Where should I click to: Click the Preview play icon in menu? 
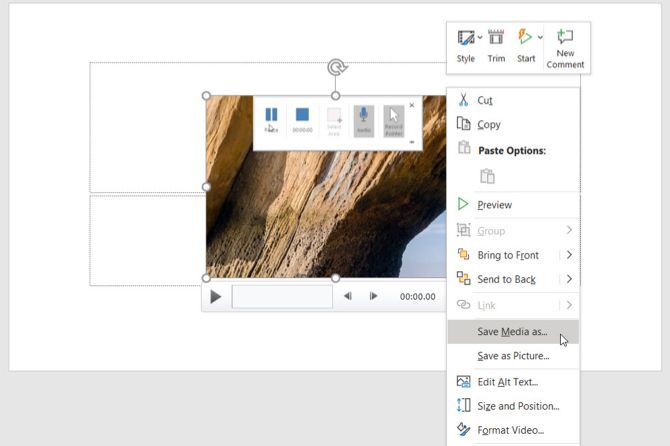point(463,204)
